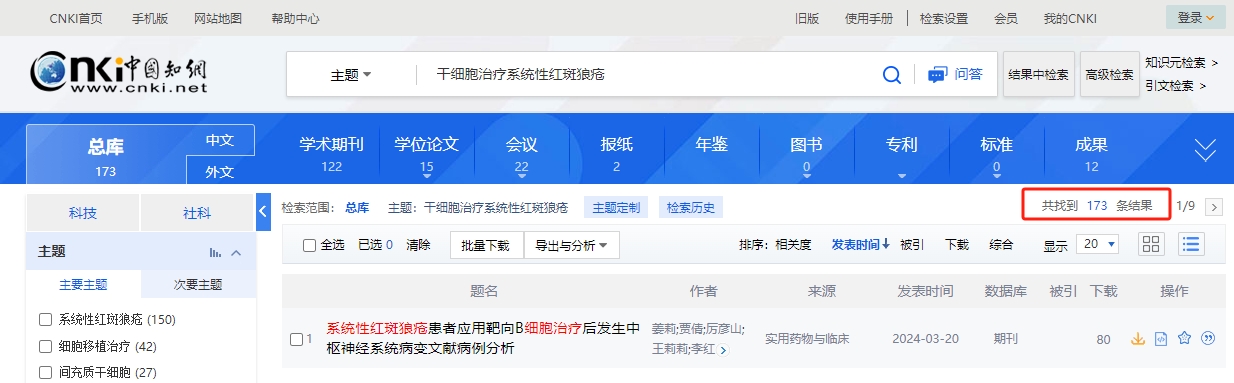Open the 主题 search field dropdown

(351, 75)
